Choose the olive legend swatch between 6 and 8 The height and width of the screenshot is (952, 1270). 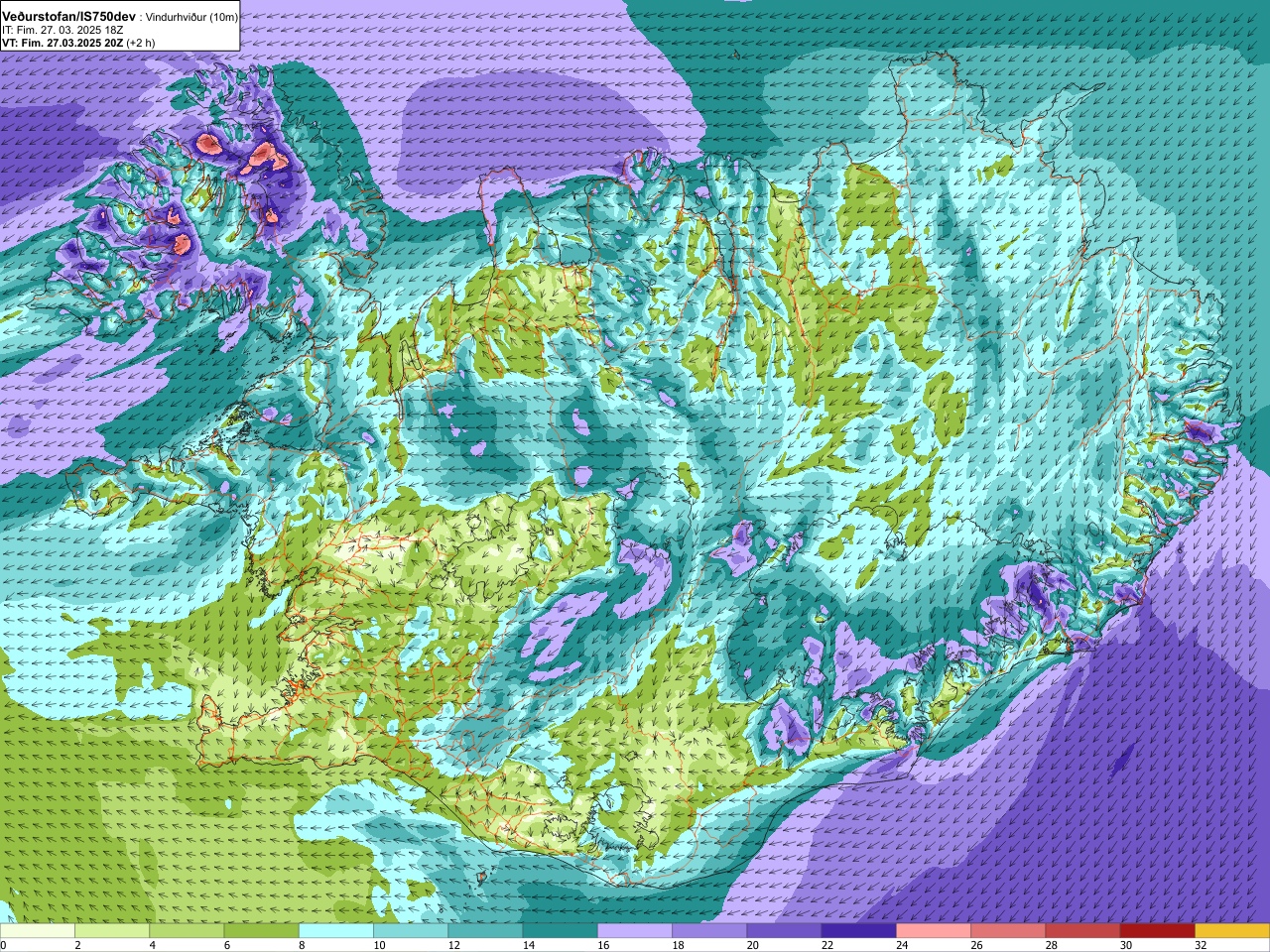click(x=261, y=931)
